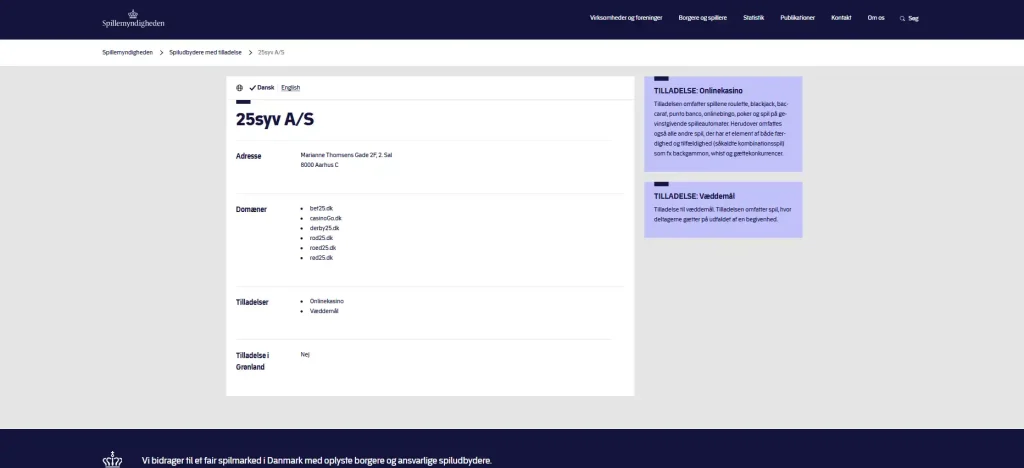
Task: Click the Væddemål list entry under Tilladelser
Action: coord(324,311)
